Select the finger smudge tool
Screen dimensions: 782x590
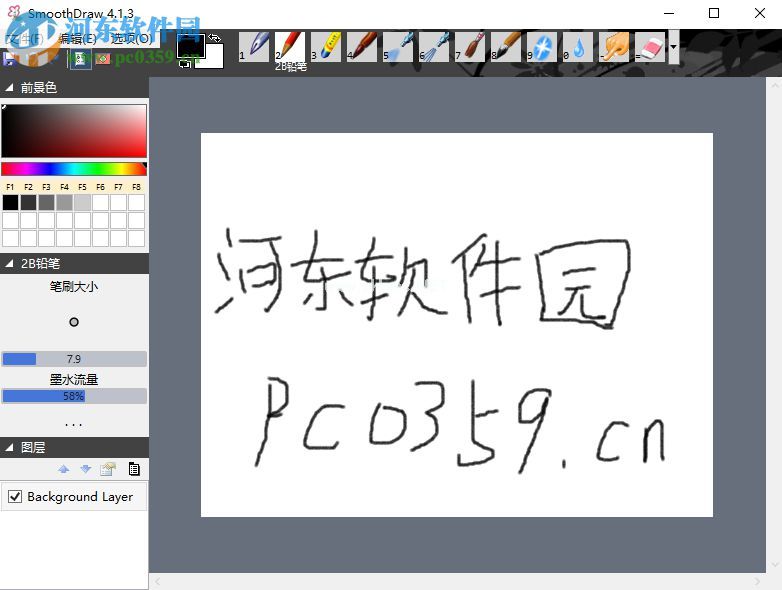(613, 47)
